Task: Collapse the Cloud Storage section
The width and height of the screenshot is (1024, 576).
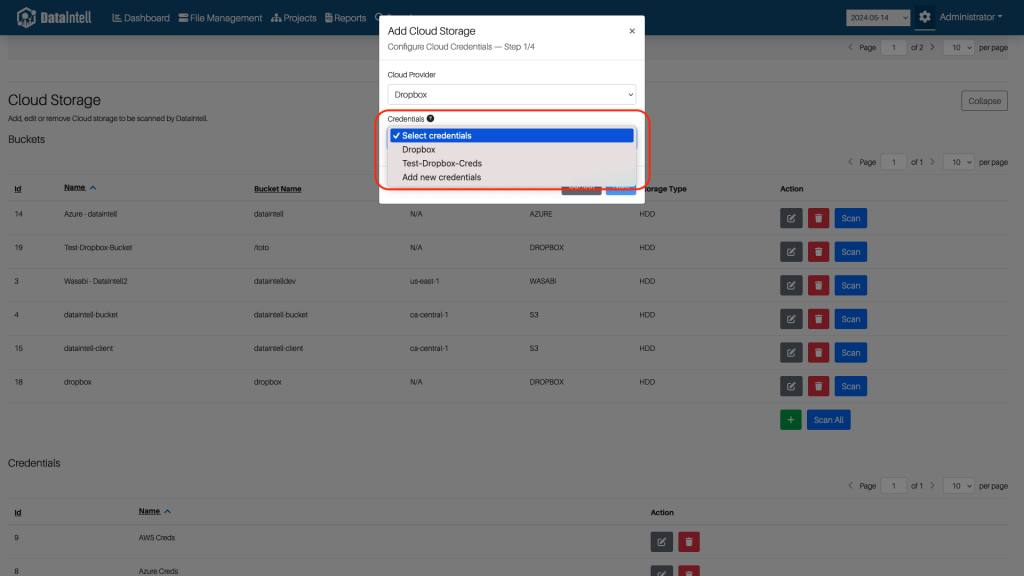Action: pyautogui.click(x=984, y=101)
